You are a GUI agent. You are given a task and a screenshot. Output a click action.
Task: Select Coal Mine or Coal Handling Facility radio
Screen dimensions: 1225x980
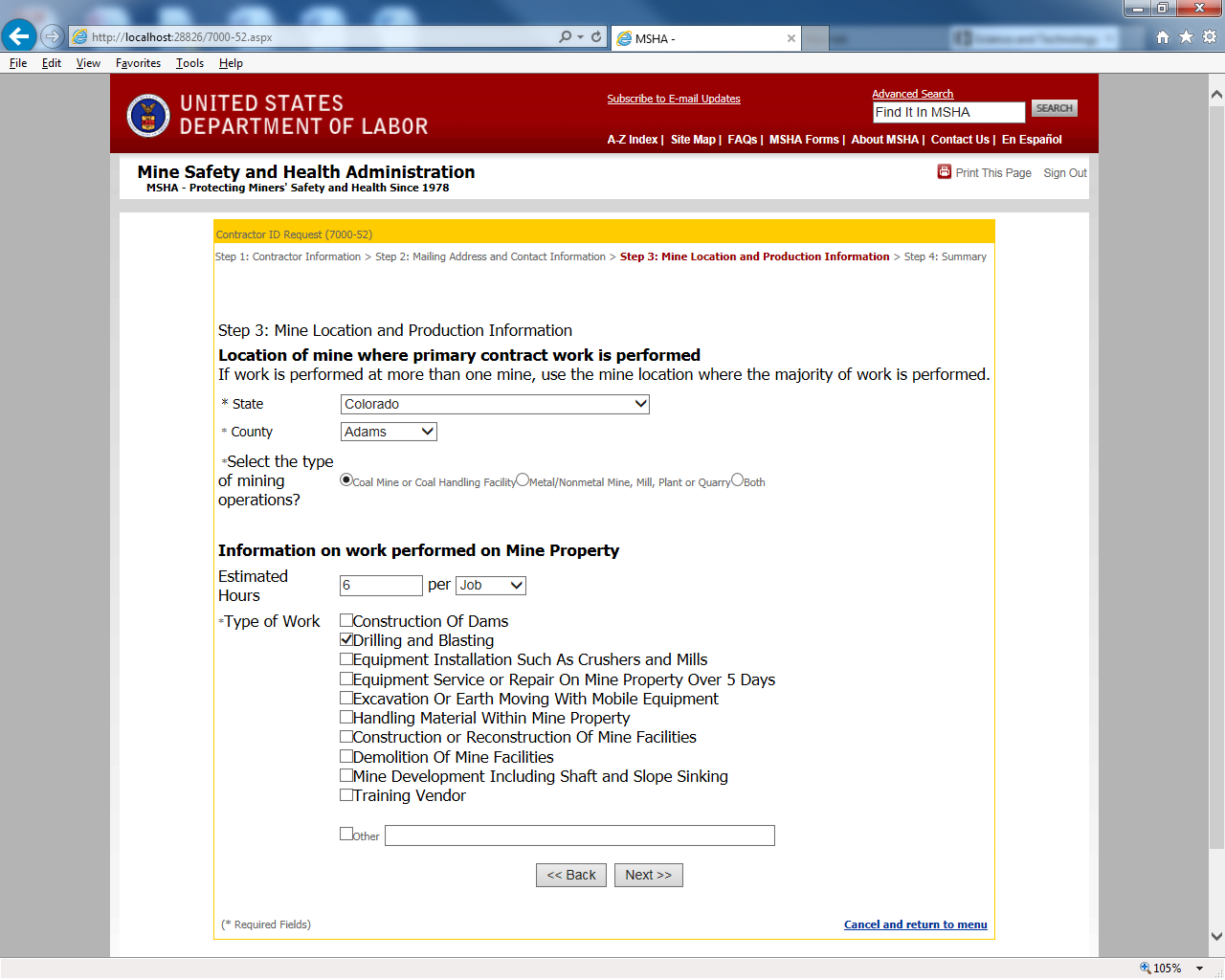pos(346,479)
